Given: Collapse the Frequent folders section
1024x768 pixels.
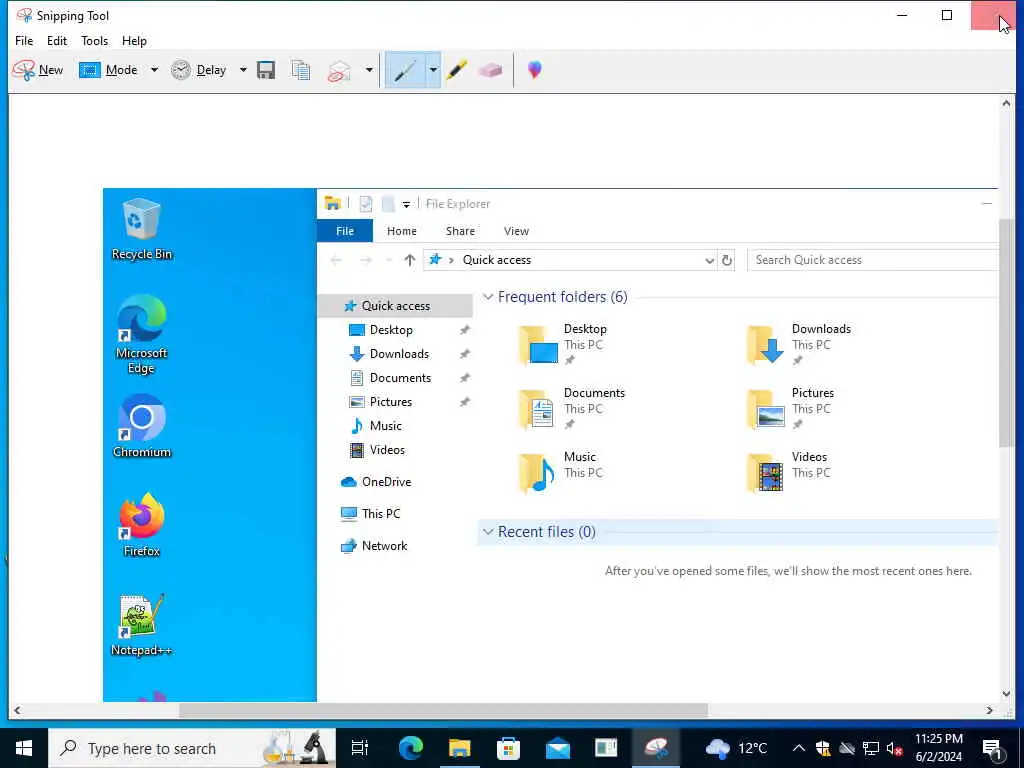Looking at the screenshot, I should 487,297.
